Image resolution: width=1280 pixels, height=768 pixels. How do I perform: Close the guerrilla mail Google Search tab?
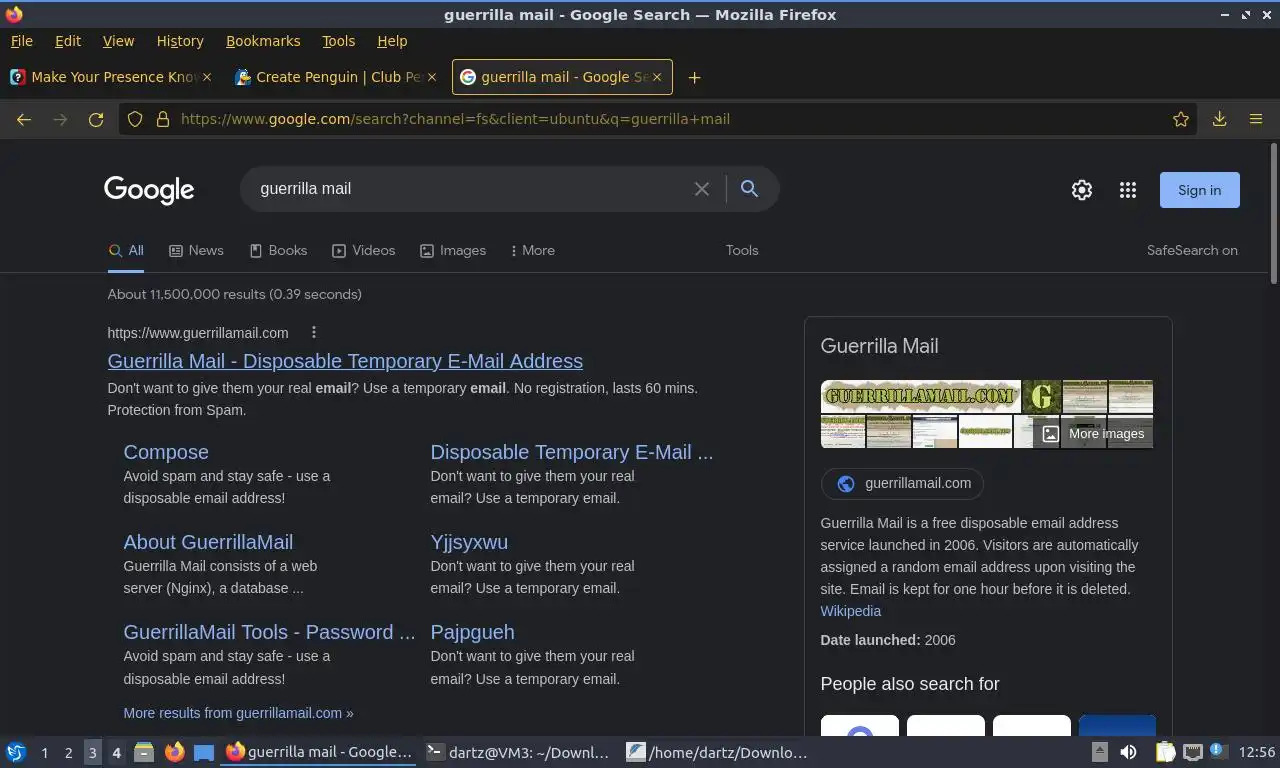coord(656,77)
